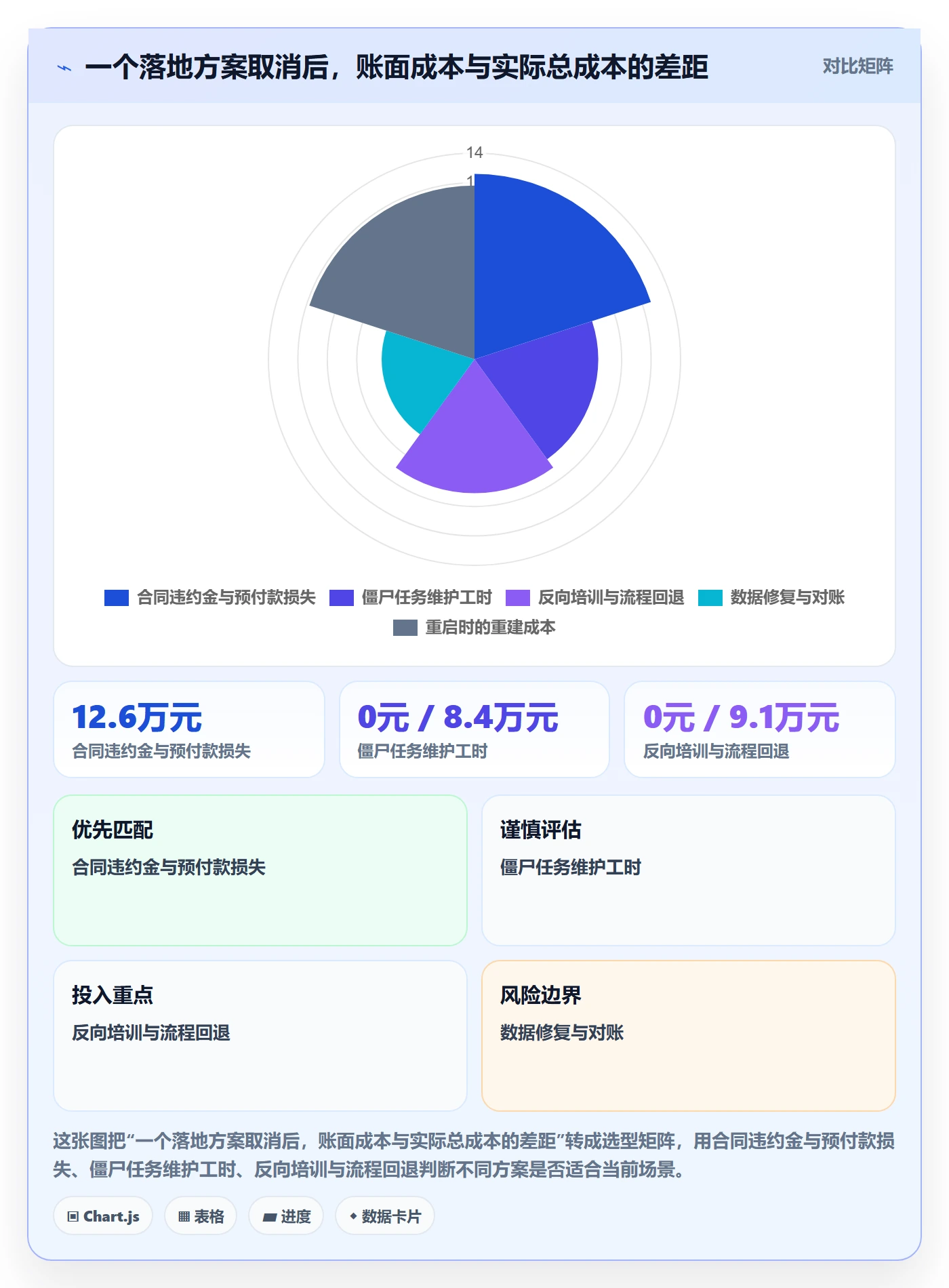Click the dark blue chart segment

click(x=542, y=264)
